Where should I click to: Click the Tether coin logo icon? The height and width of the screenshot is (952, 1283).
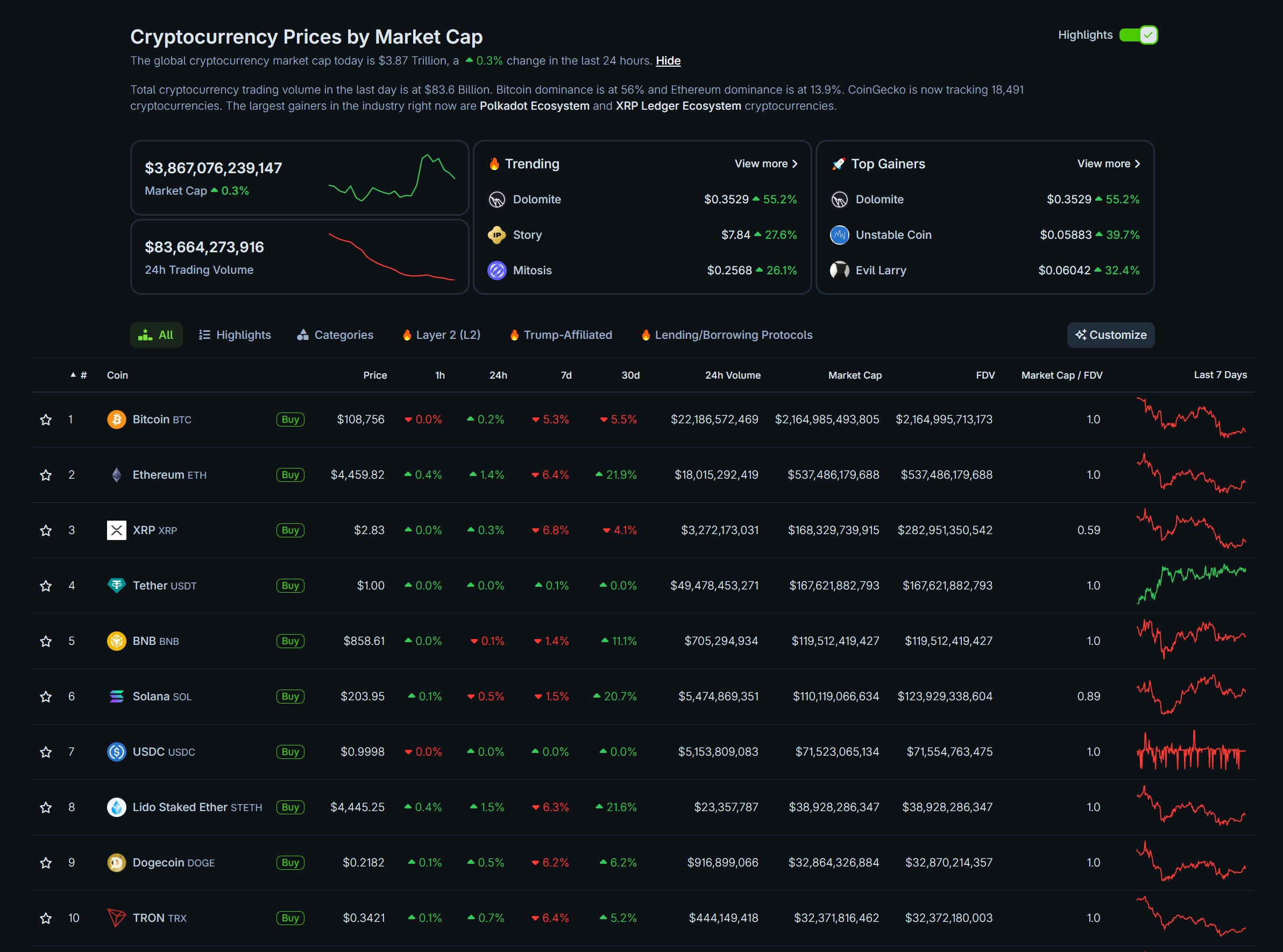(x=116, y=586)
